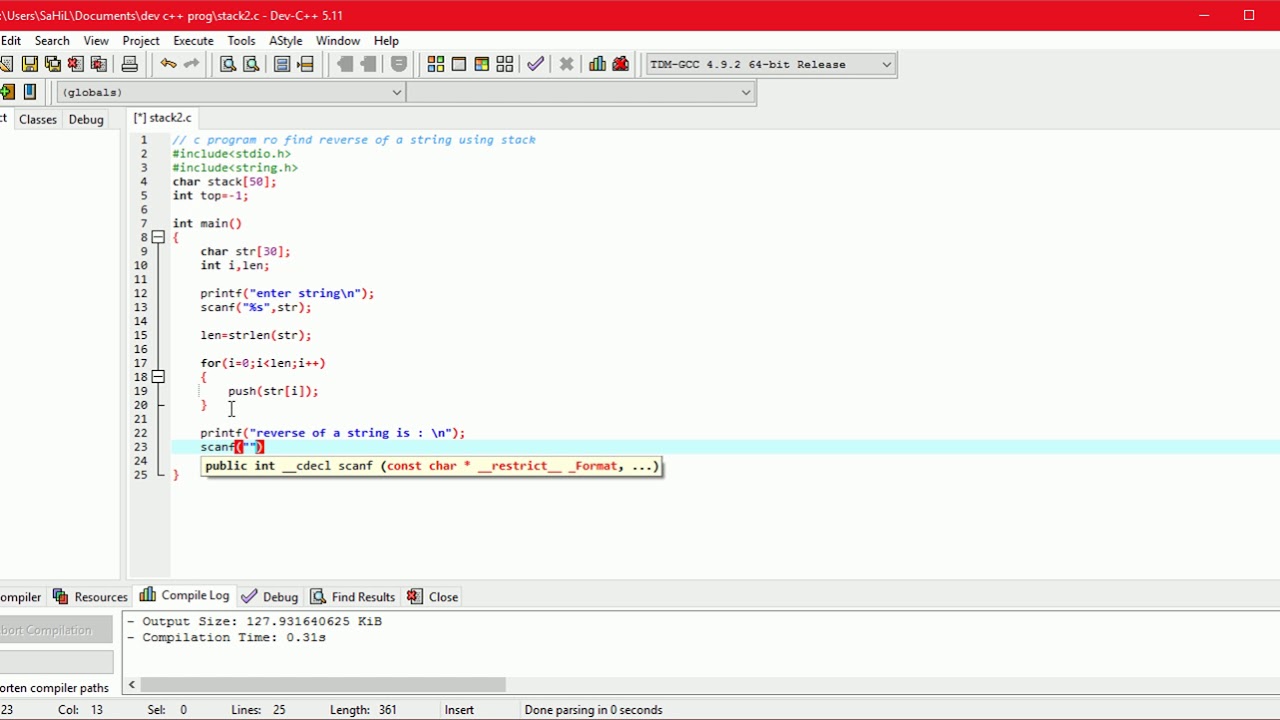Select the Classes tab in the side panel
This screenshot has width=1280, height=720.
pos(38,119)
